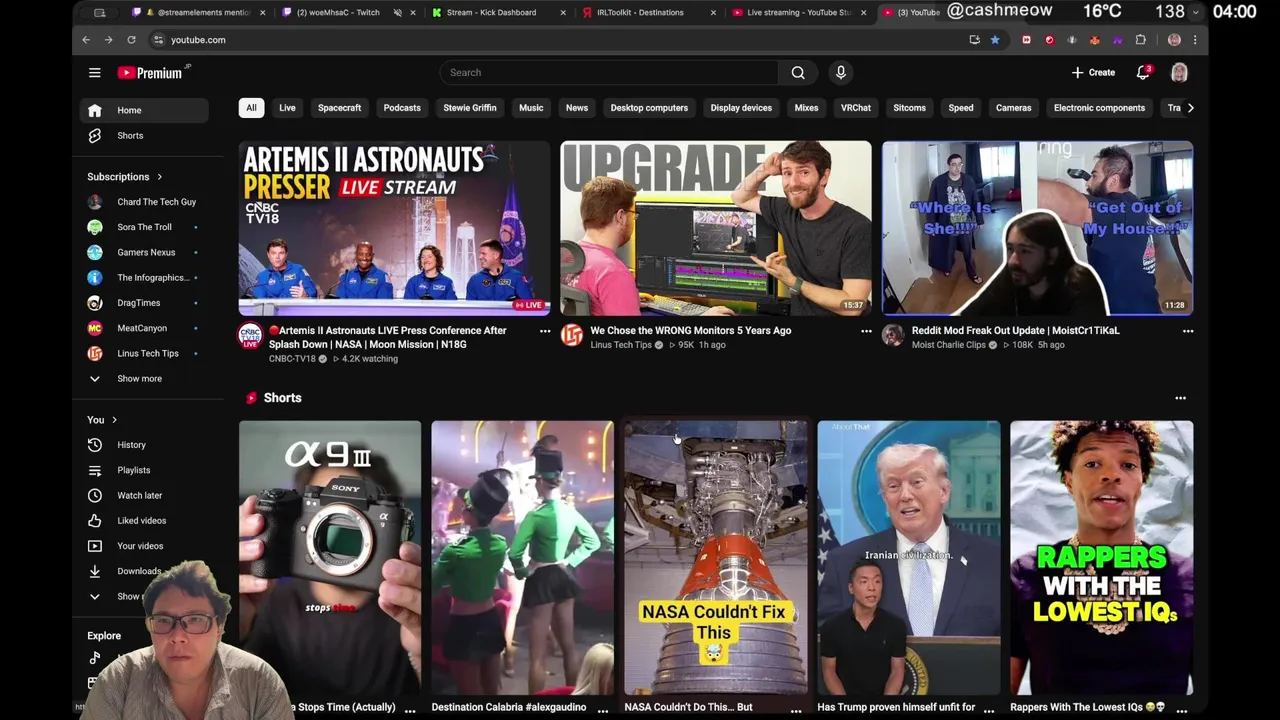The image size is (1280, 720).
Task: Click the Artemis II press conference title
Action: [388, 337]
